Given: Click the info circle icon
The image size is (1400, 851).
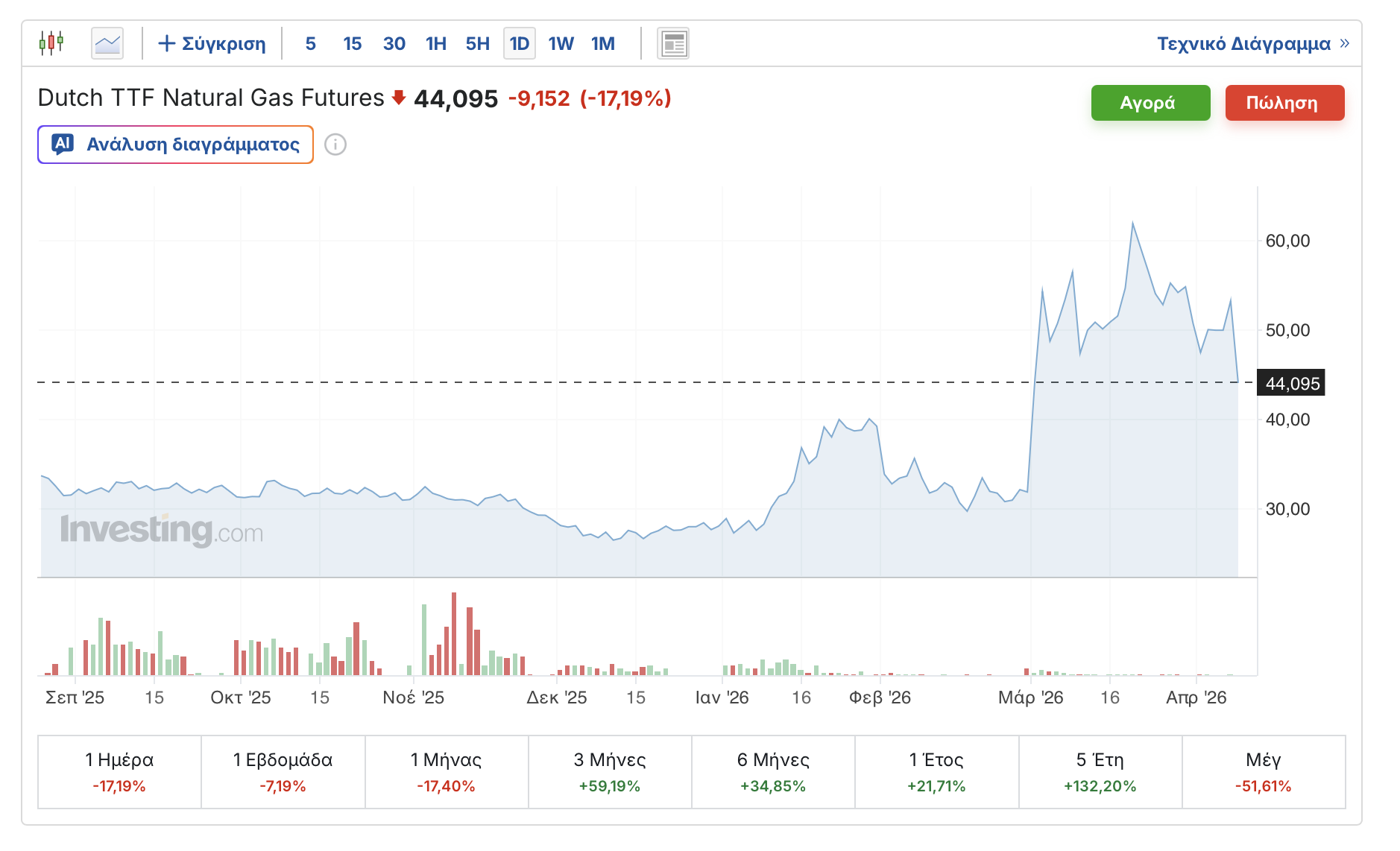Looking at the screenshot, I should click(335, 145).
